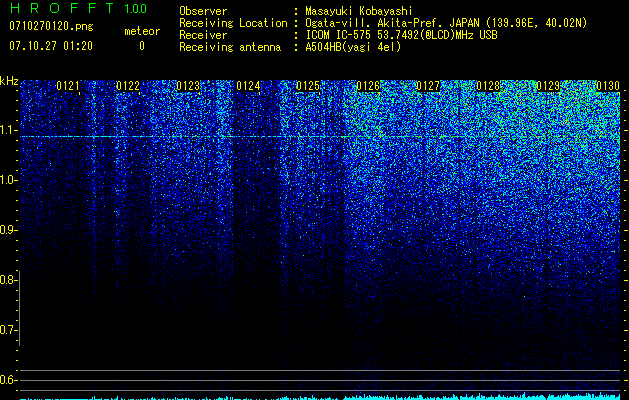Click the meteor count value 0
629x400 pixels.
click(142, 46)
